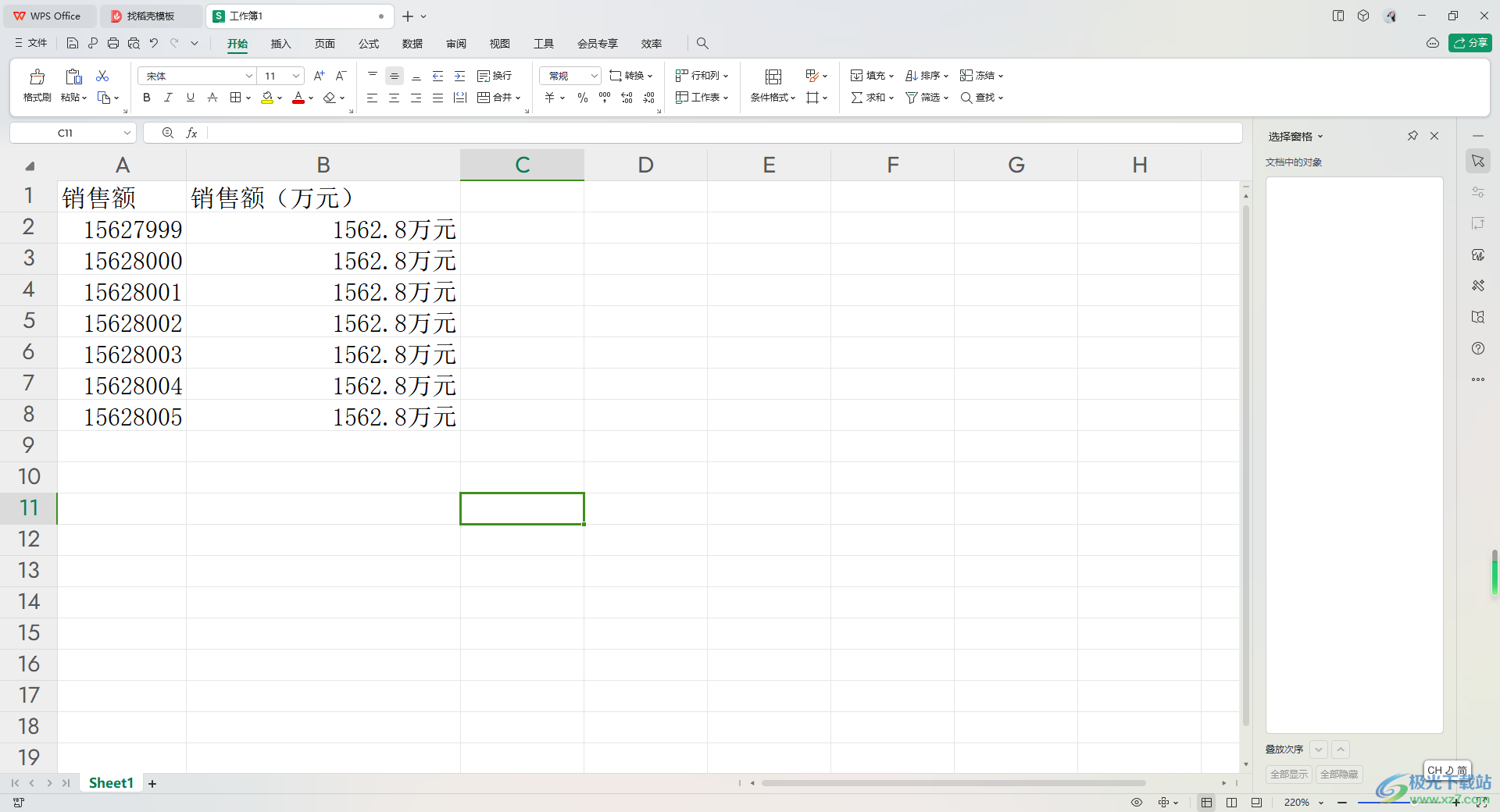Center text horizontally
Image resolution: width=1500 pixels, height=812 pixels.
point(395,98)
